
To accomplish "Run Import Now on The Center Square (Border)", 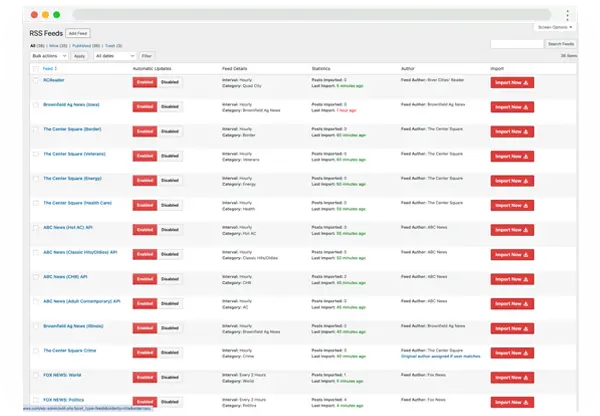I will (x=511, y=131).
